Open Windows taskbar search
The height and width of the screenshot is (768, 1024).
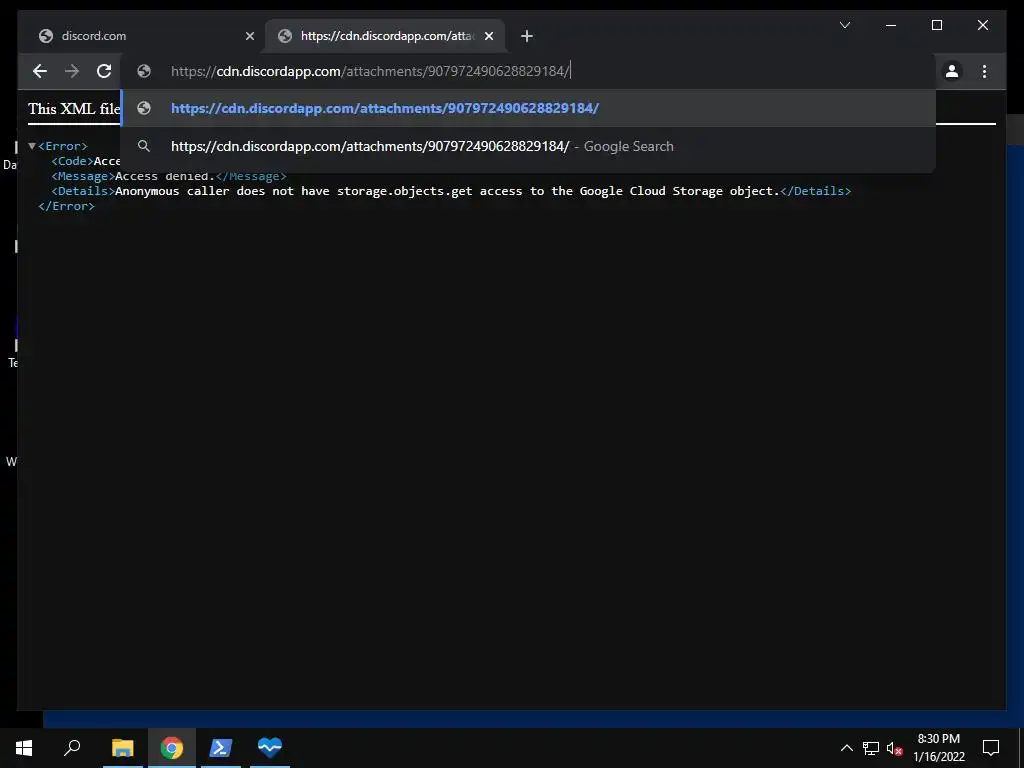point(72,747)
